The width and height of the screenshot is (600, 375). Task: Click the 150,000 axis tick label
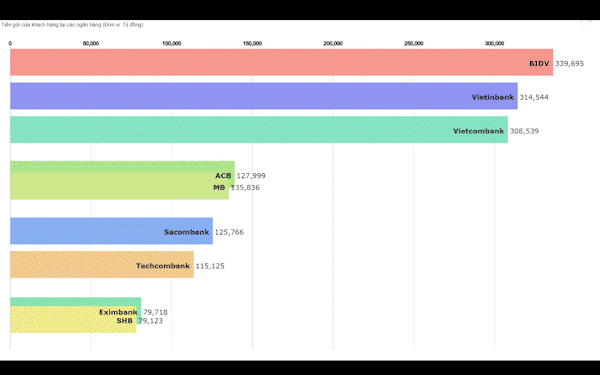pos(252,44)
